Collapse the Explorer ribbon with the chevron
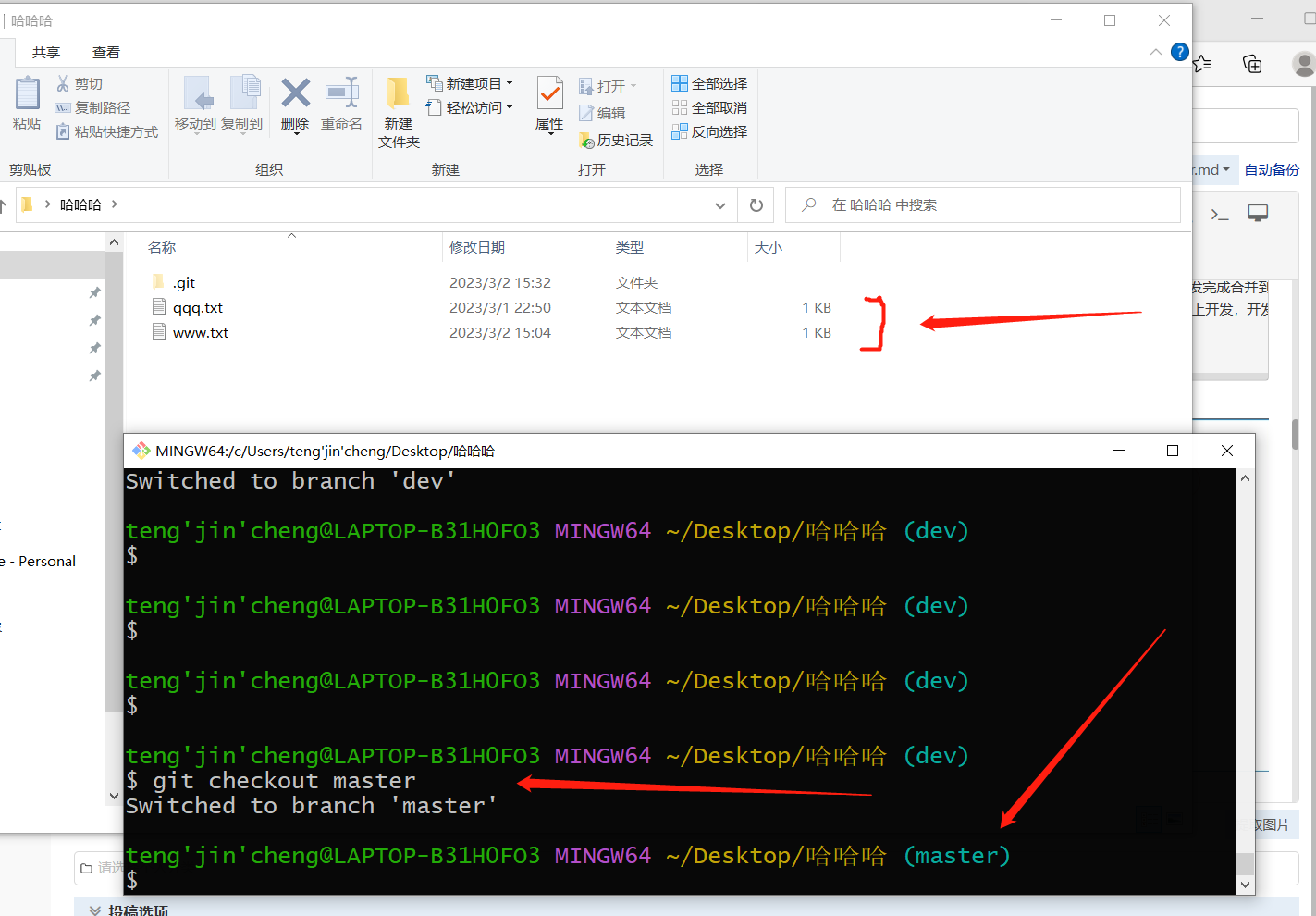 pos(1156,52)
